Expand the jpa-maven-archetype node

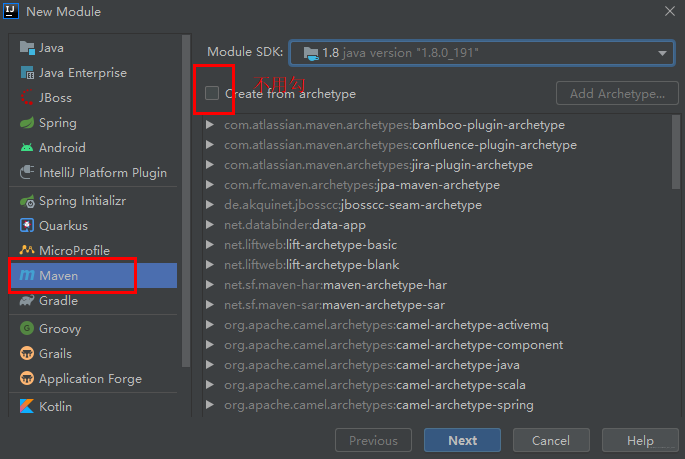pos(210,185)
